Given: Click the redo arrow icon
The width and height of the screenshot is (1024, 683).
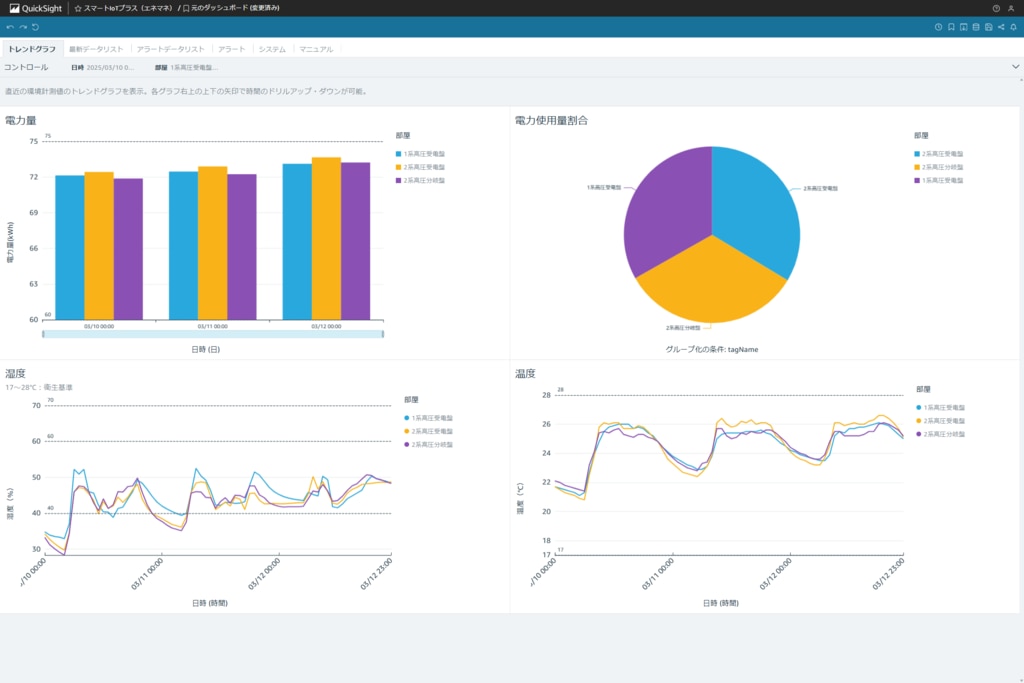Looking at the screenshot, I should click(x=23, y=27).
